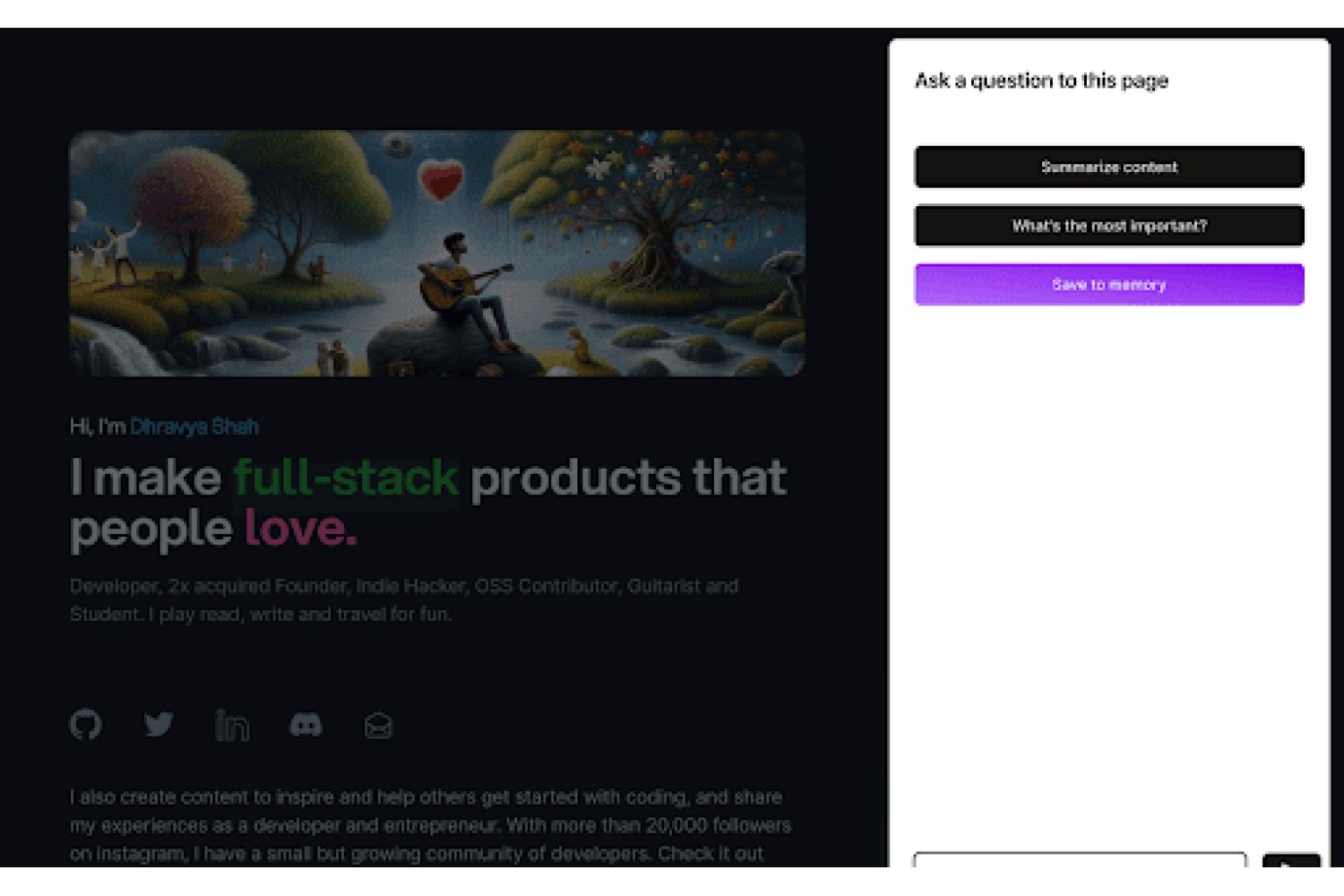Click the purple Save to memory button

(1109, 285)
